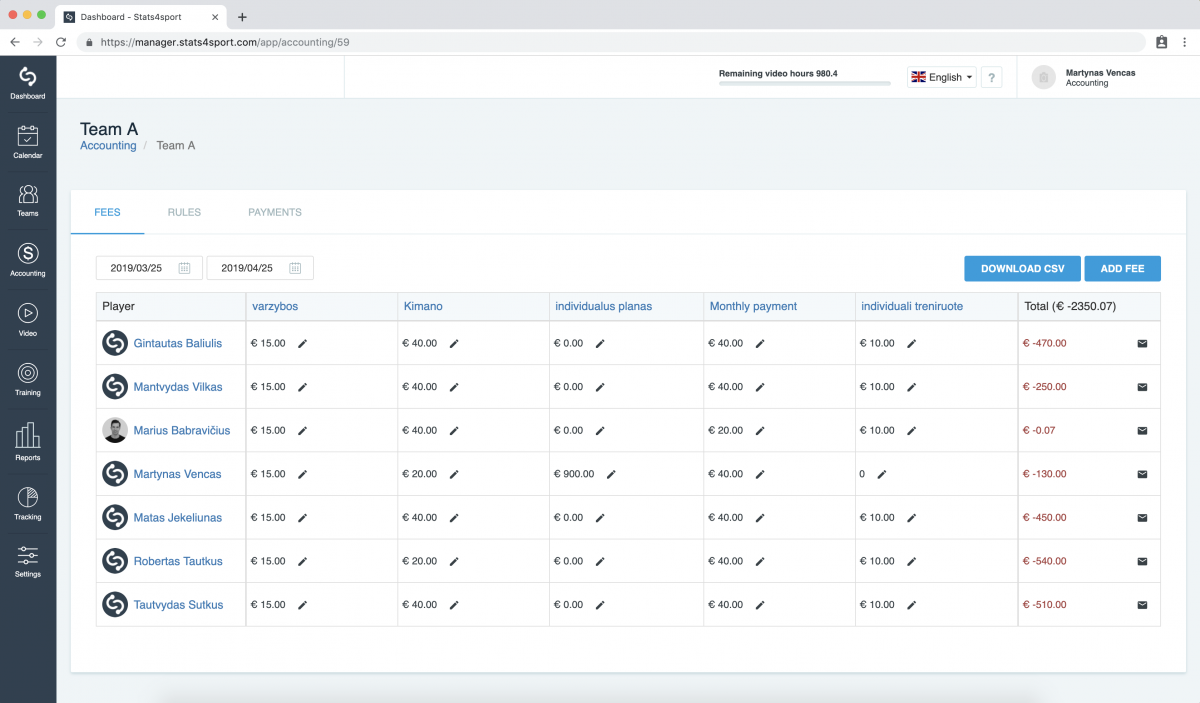1200x703 pixels.
Task: Edit Martynas Vencas individuali treniruote pencil
Action: click(x=882, y=474)
